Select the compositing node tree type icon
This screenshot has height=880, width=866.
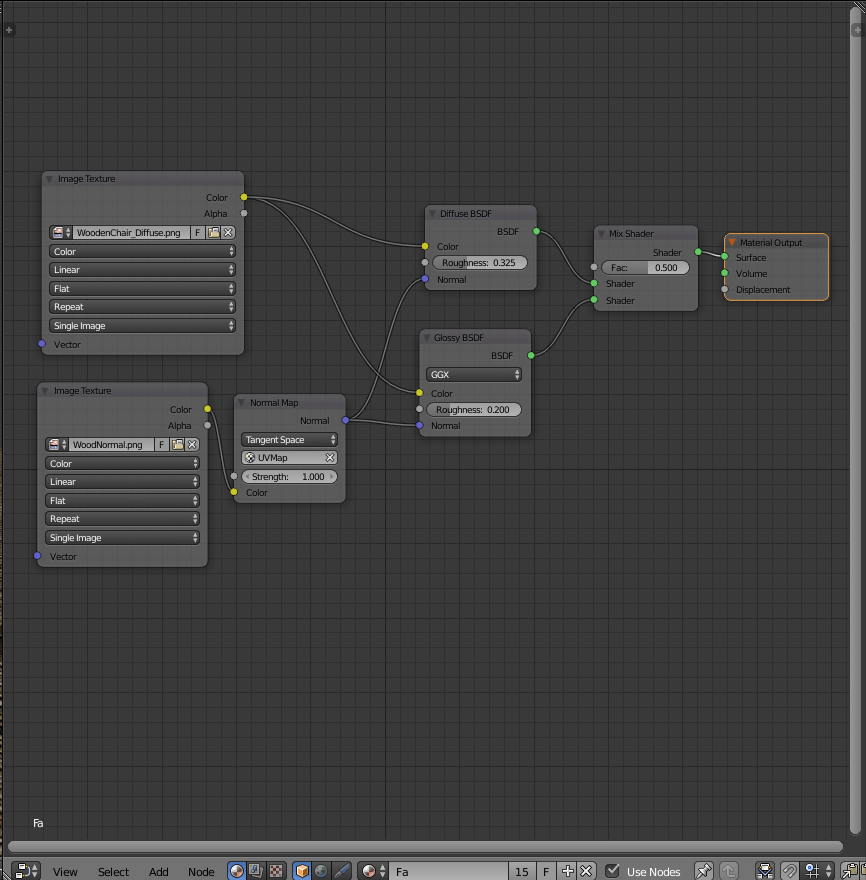pos(256,871)
